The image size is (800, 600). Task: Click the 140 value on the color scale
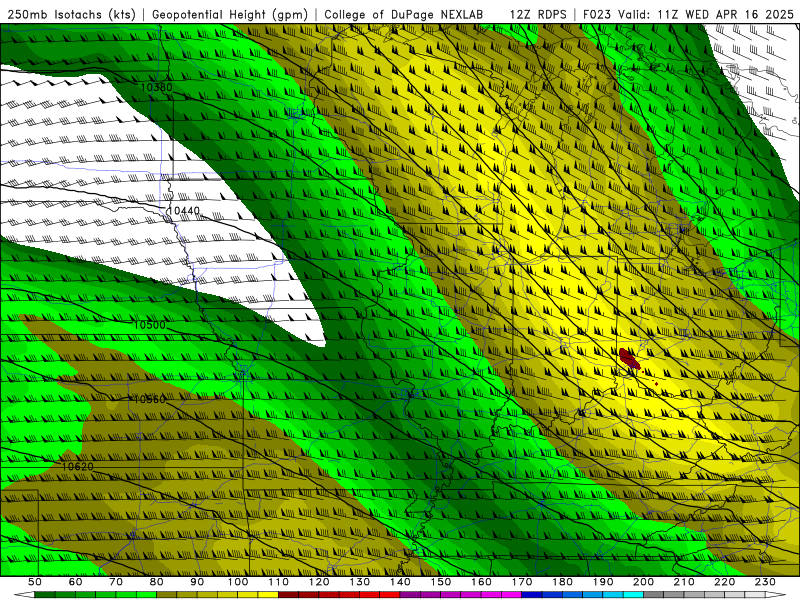(x=401, y=582)
